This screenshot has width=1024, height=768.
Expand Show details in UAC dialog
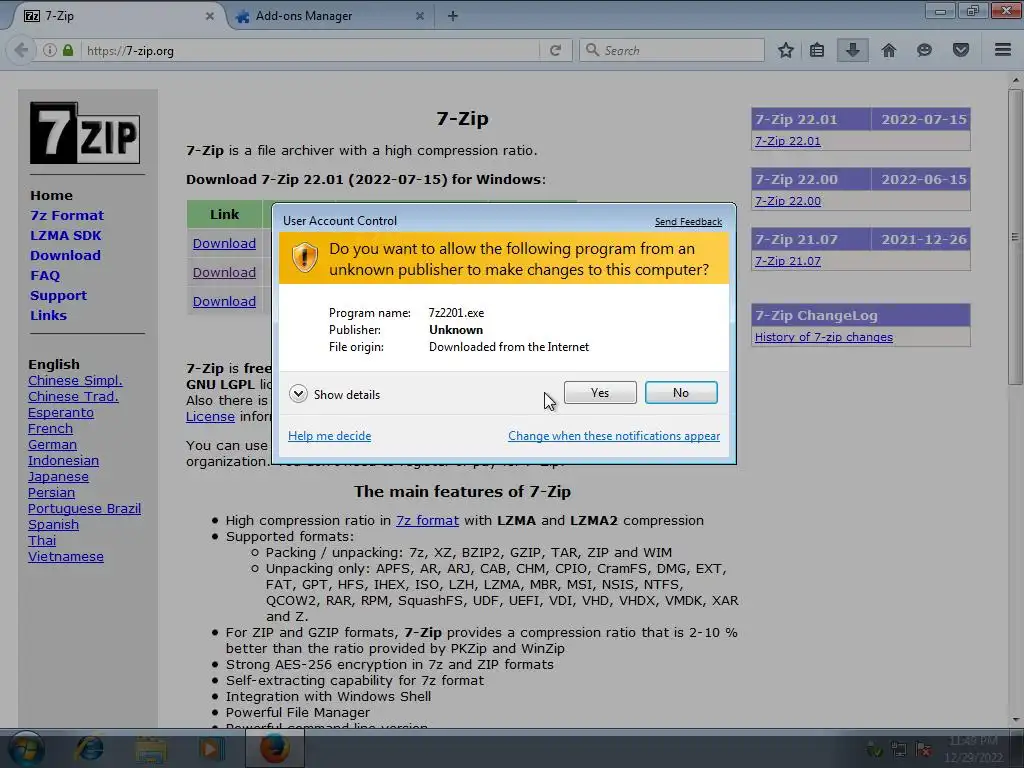point(334,394)
